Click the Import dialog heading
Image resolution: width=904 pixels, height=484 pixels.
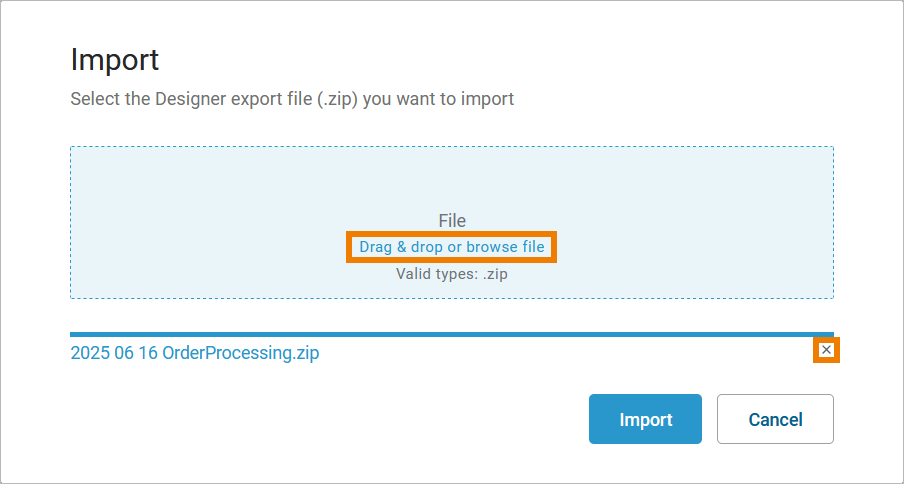115,59
